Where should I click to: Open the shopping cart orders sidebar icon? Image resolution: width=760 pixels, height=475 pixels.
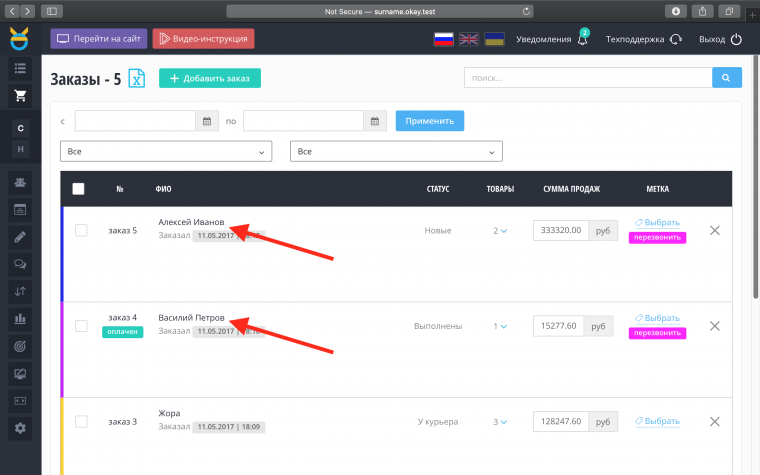(x=20, y=97)
